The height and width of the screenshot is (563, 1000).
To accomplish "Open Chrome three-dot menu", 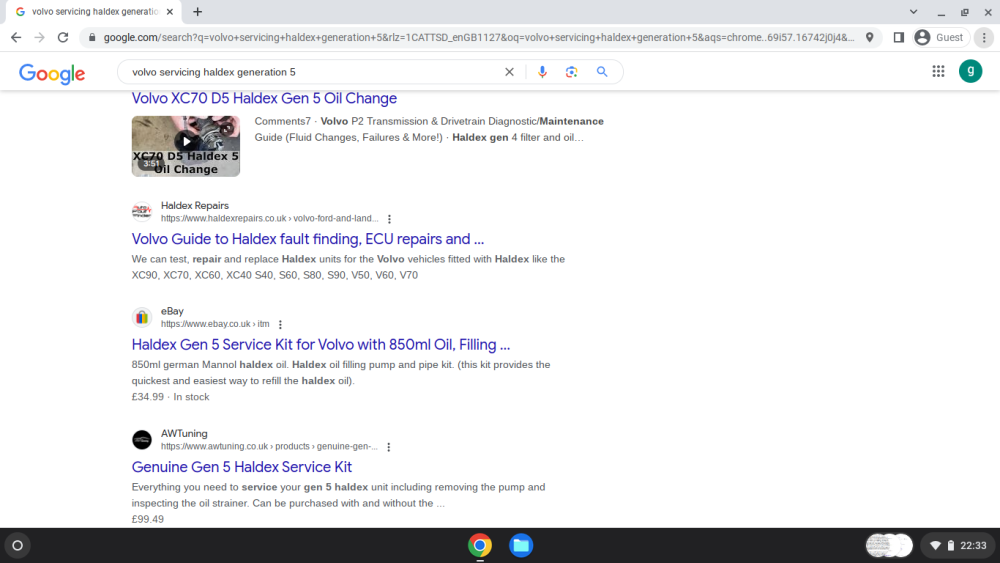I will pos(984,38).
